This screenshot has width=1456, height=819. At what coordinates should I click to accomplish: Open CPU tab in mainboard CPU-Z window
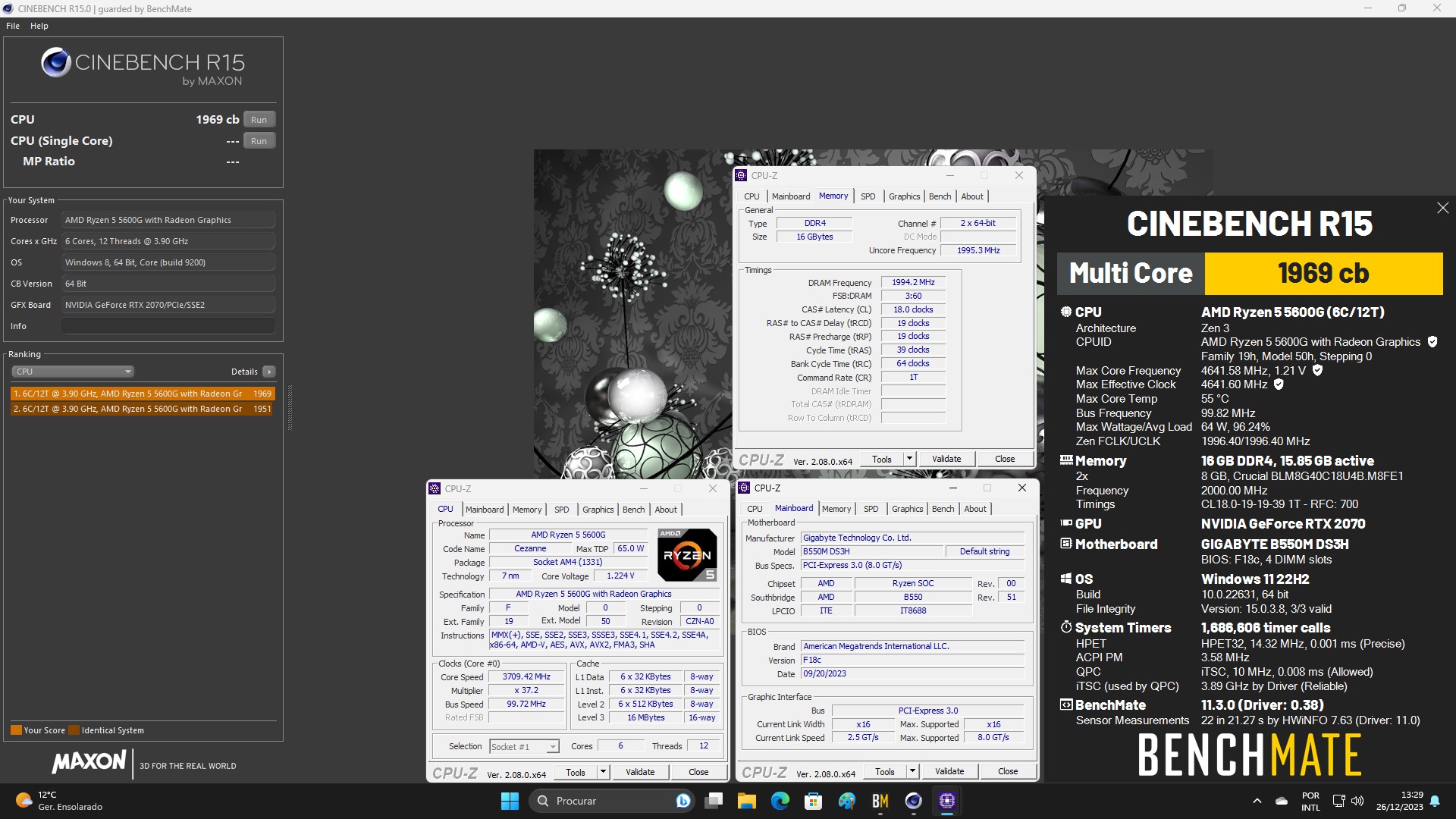click(755, 509)
